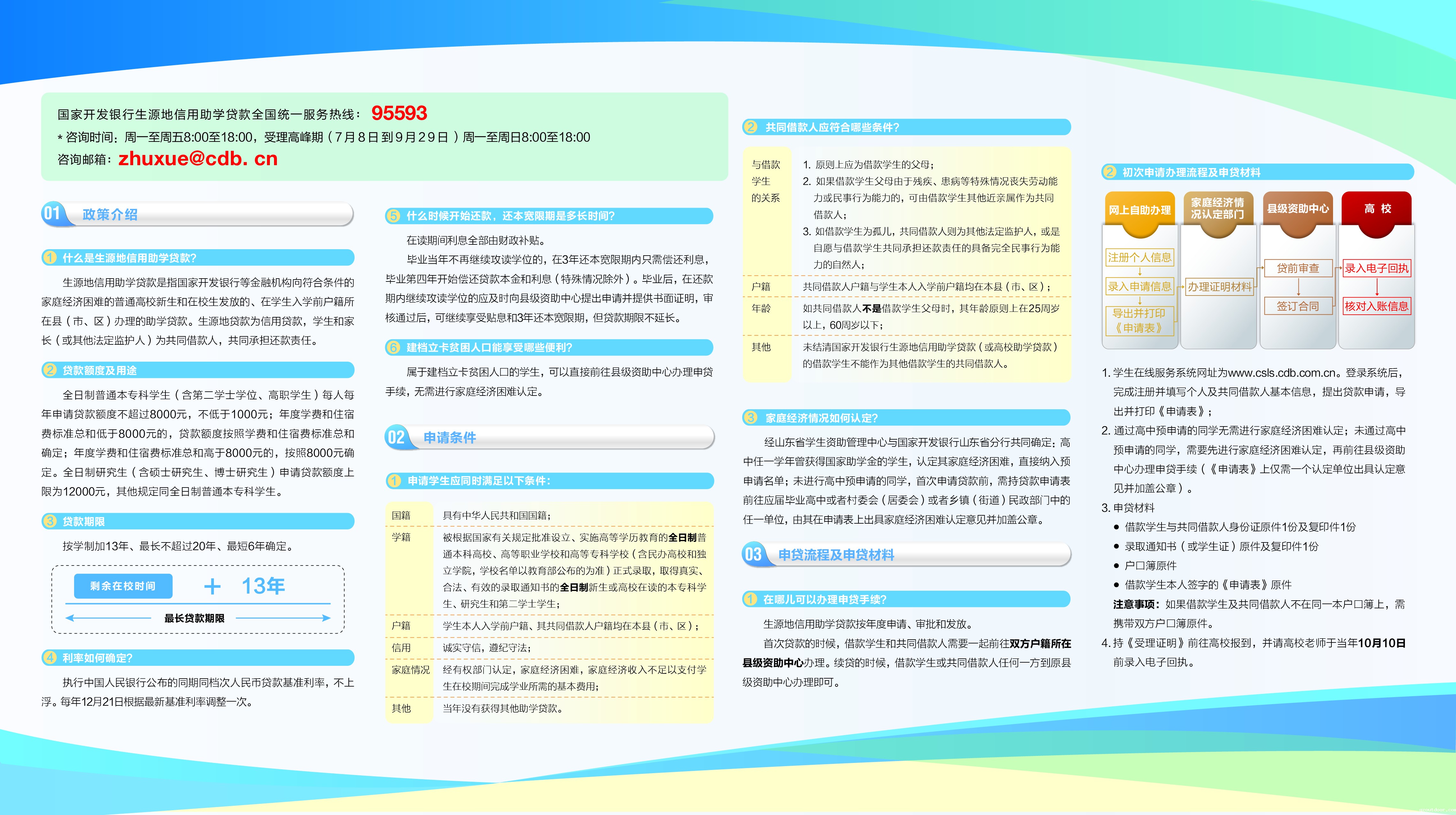Click the number 3 circle beside 贷款期限
This screenshot has height=815, width=1456.
point(50,521)
